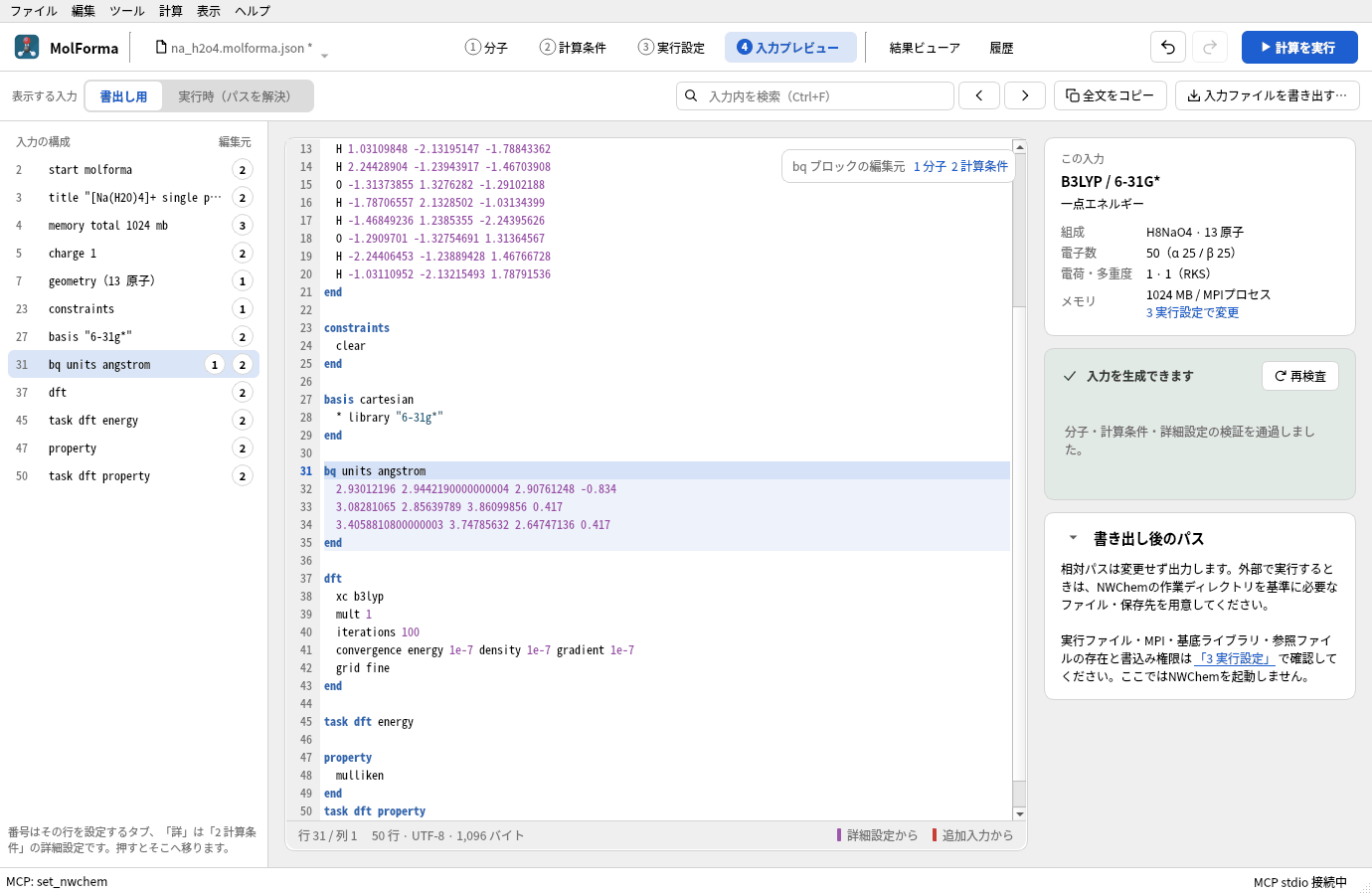Click badge 1 on geometry row

[x=242, y=281]
